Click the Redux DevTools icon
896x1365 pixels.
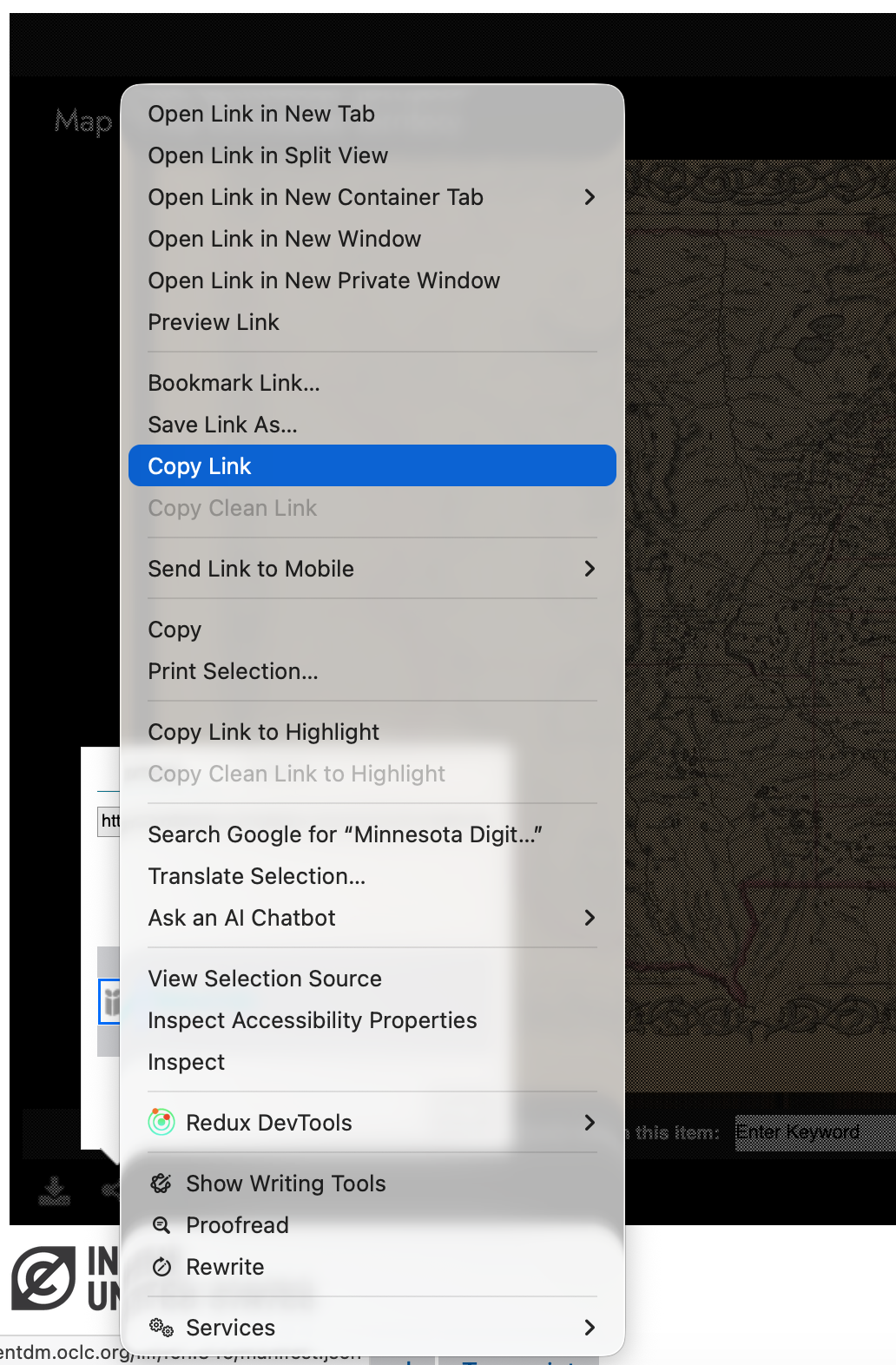click(161, 1122)
